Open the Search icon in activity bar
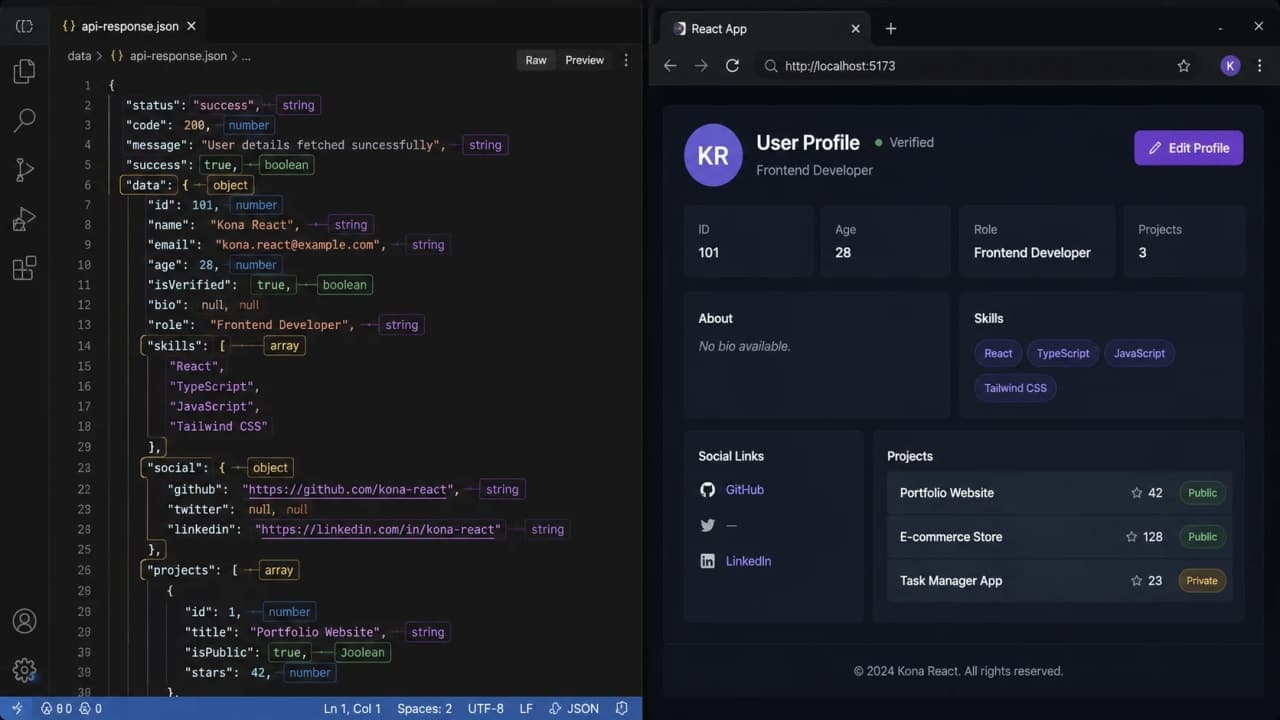This screenshot has height=720, width=1280. click(x=24, y=121)
